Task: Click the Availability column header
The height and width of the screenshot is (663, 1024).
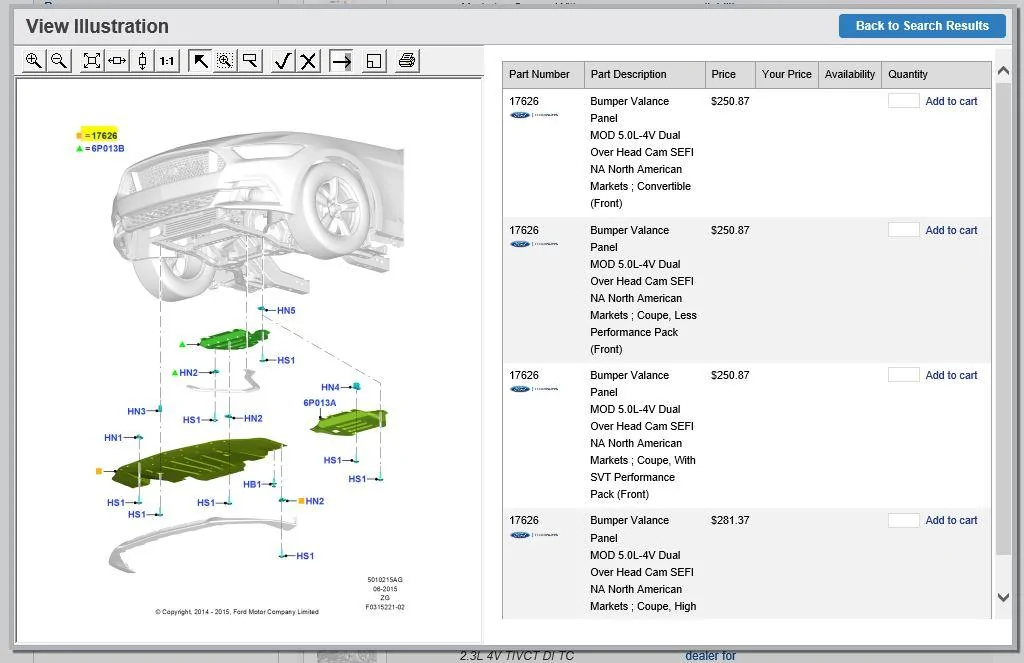Action: click(850, 74)
